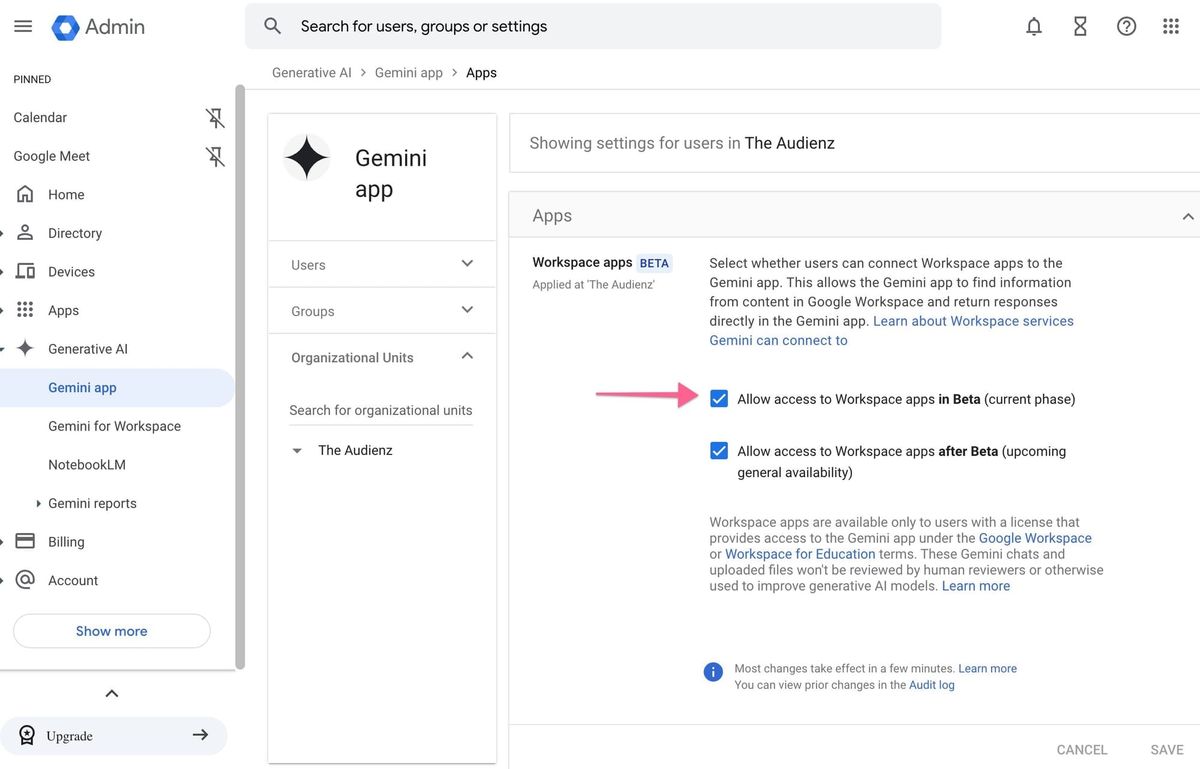The width and height of the screenshot is (1200, 769).
Task: Open the hamburger navigation menu
Action: point(22,25)
